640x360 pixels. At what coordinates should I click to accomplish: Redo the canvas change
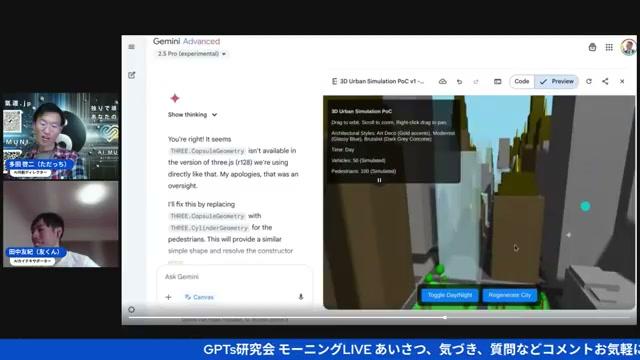tap(476, 82)
